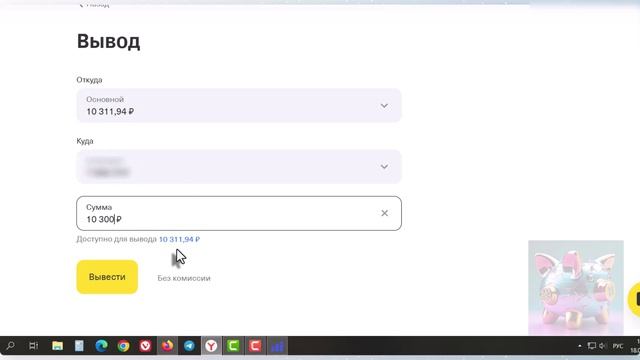Click the yellow Вывести button
640x360 pixels.
point(107,277)
